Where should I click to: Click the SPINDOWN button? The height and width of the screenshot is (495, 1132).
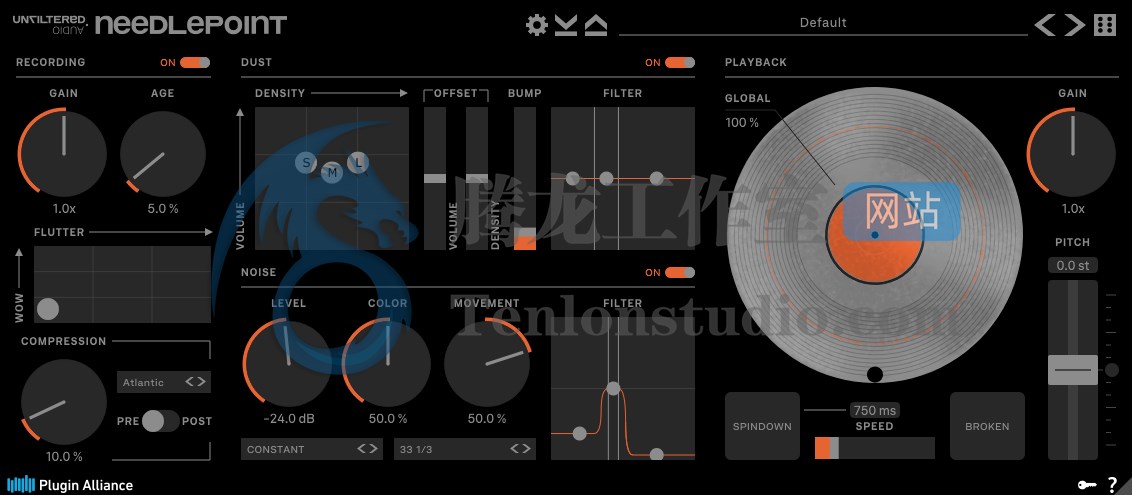(x=762, y=426)
